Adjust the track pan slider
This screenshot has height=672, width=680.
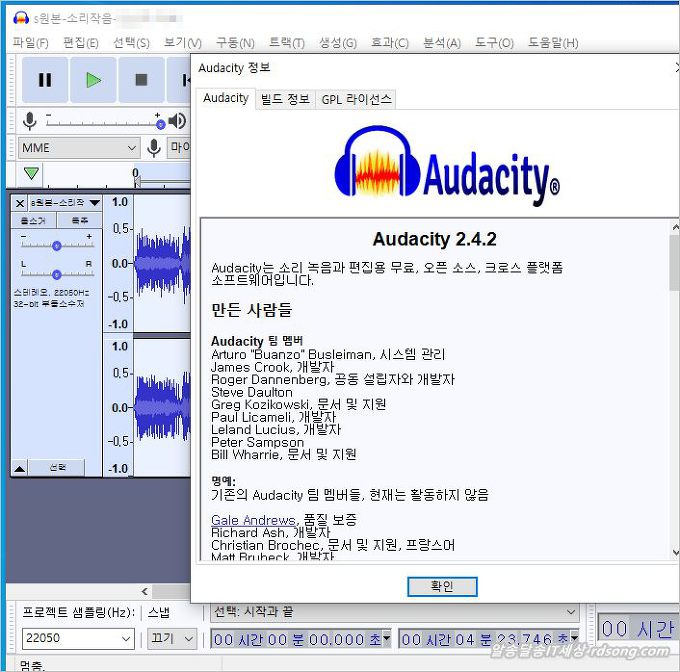[x=57, y=274]
